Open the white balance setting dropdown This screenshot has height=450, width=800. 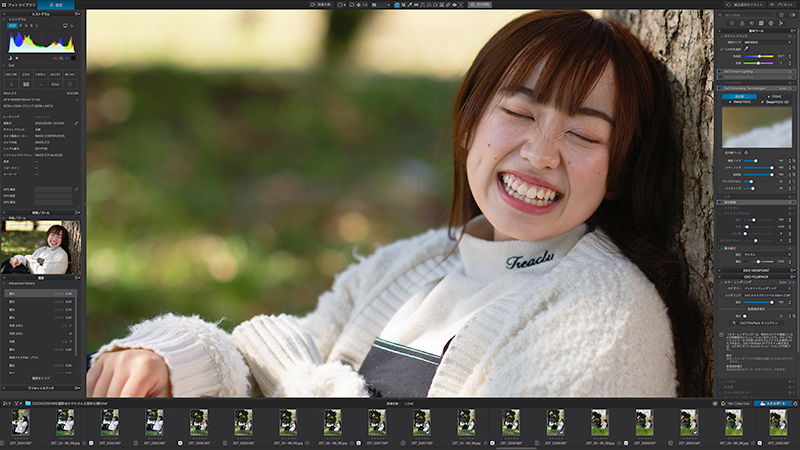pos(769,42)
